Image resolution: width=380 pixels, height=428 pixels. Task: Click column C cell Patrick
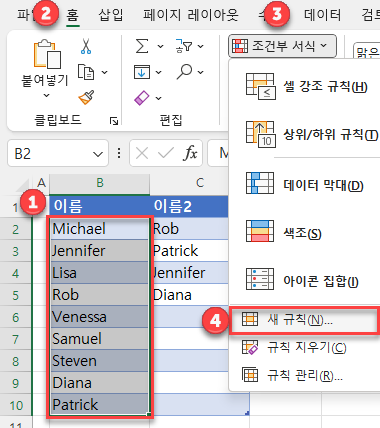pos(189,251)
